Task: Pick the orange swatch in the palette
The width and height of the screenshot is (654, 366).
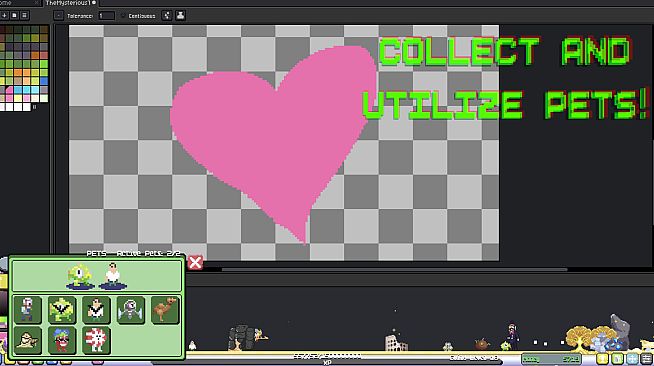Action: (18, 73)
